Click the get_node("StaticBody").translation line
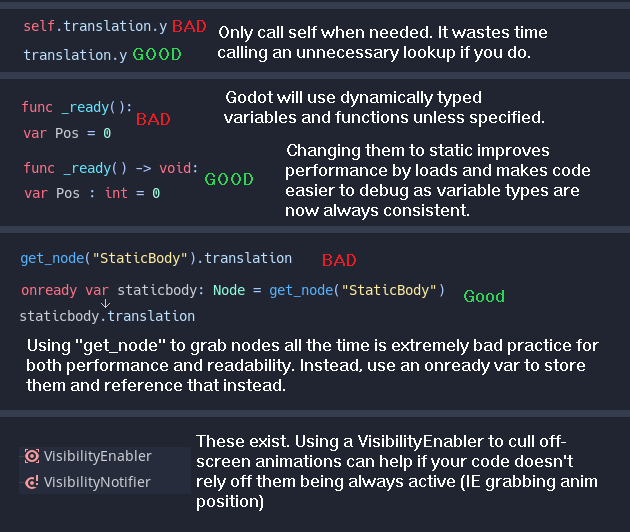 tap(156, 258)
